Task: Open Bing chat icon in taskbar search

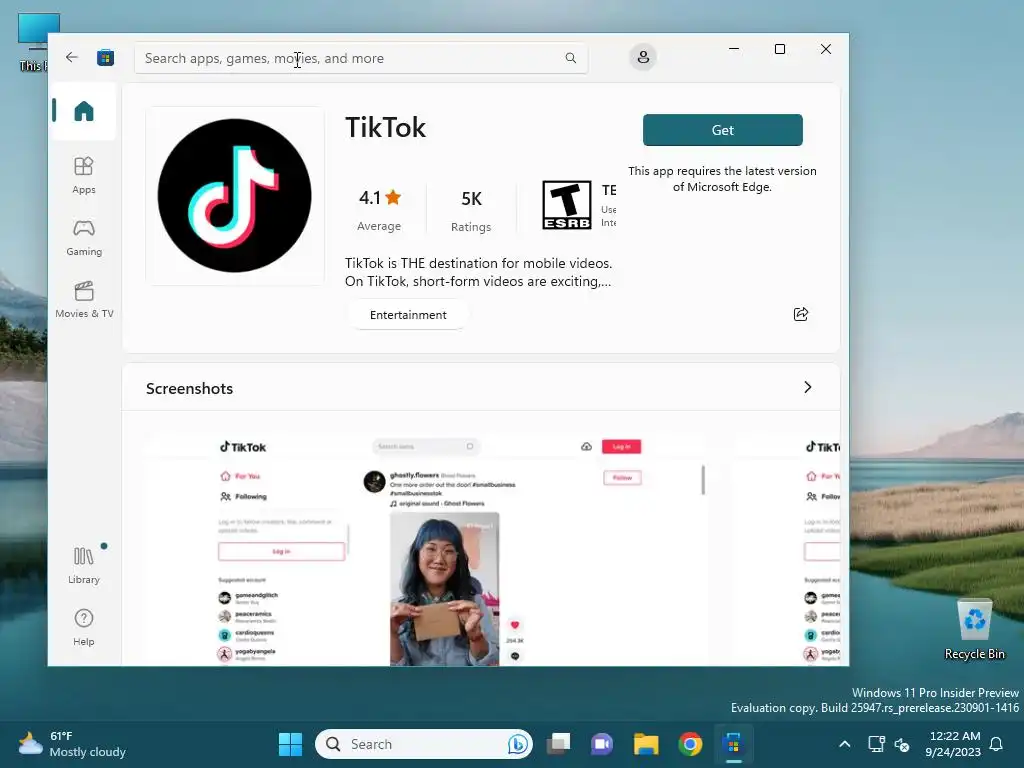Action: pyautogui.click(x=518, y=744)
